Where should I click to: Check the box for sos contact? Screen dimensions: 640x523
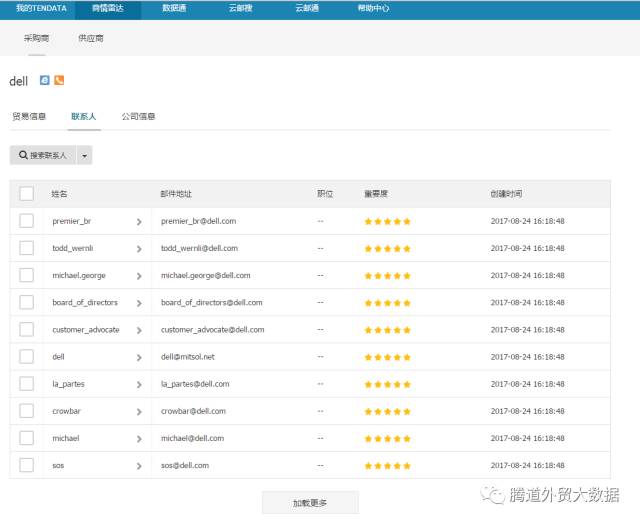pyautogui.click(x=27, y=465)
